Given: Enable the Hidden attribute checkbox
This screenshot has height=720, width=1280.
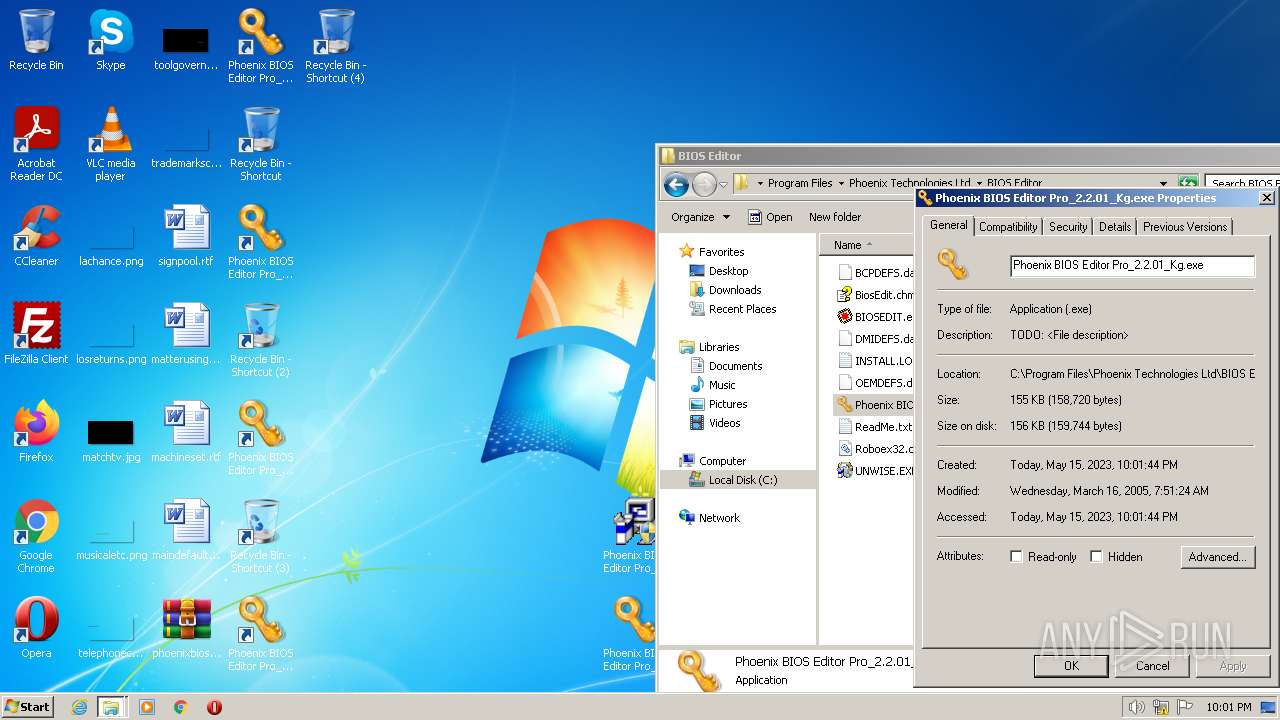Looking at the screenshot, I should pyautogui.click(x=1096, y=557).
